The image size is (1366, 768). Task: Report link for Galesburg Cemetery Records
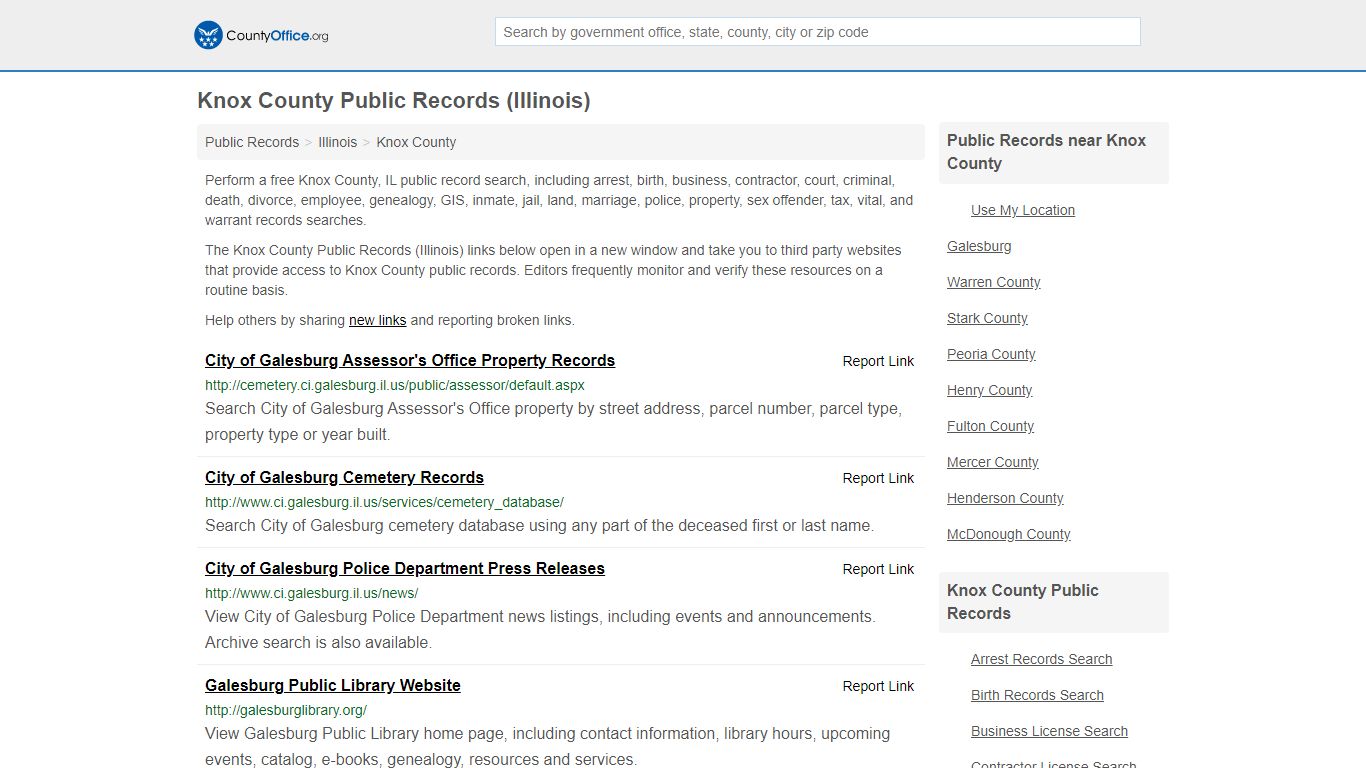[x=878, y=478]
